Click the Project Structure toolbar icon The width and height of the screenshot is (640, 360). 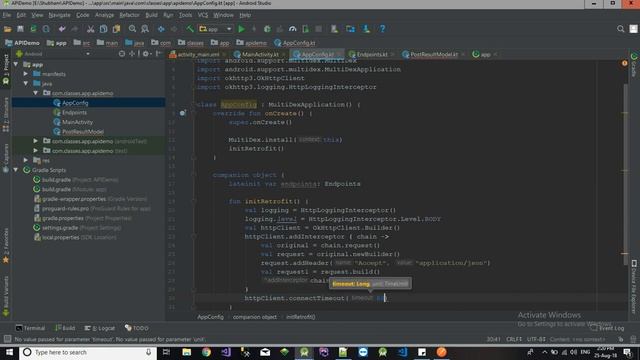pyautogui.click(x=350, y=29)
